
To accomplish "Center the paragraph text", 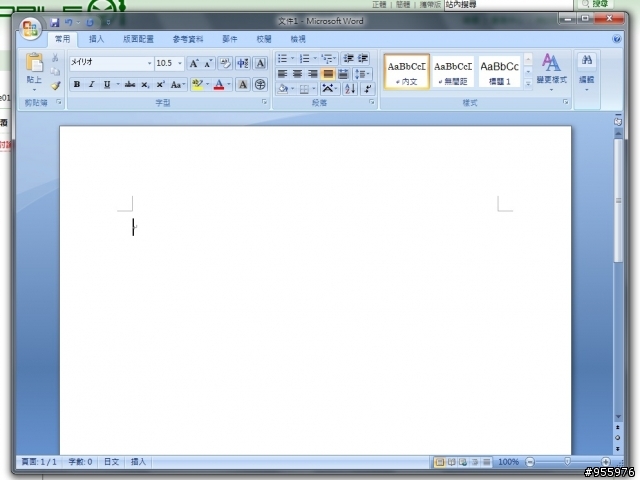I will click(x=298, y=74).
